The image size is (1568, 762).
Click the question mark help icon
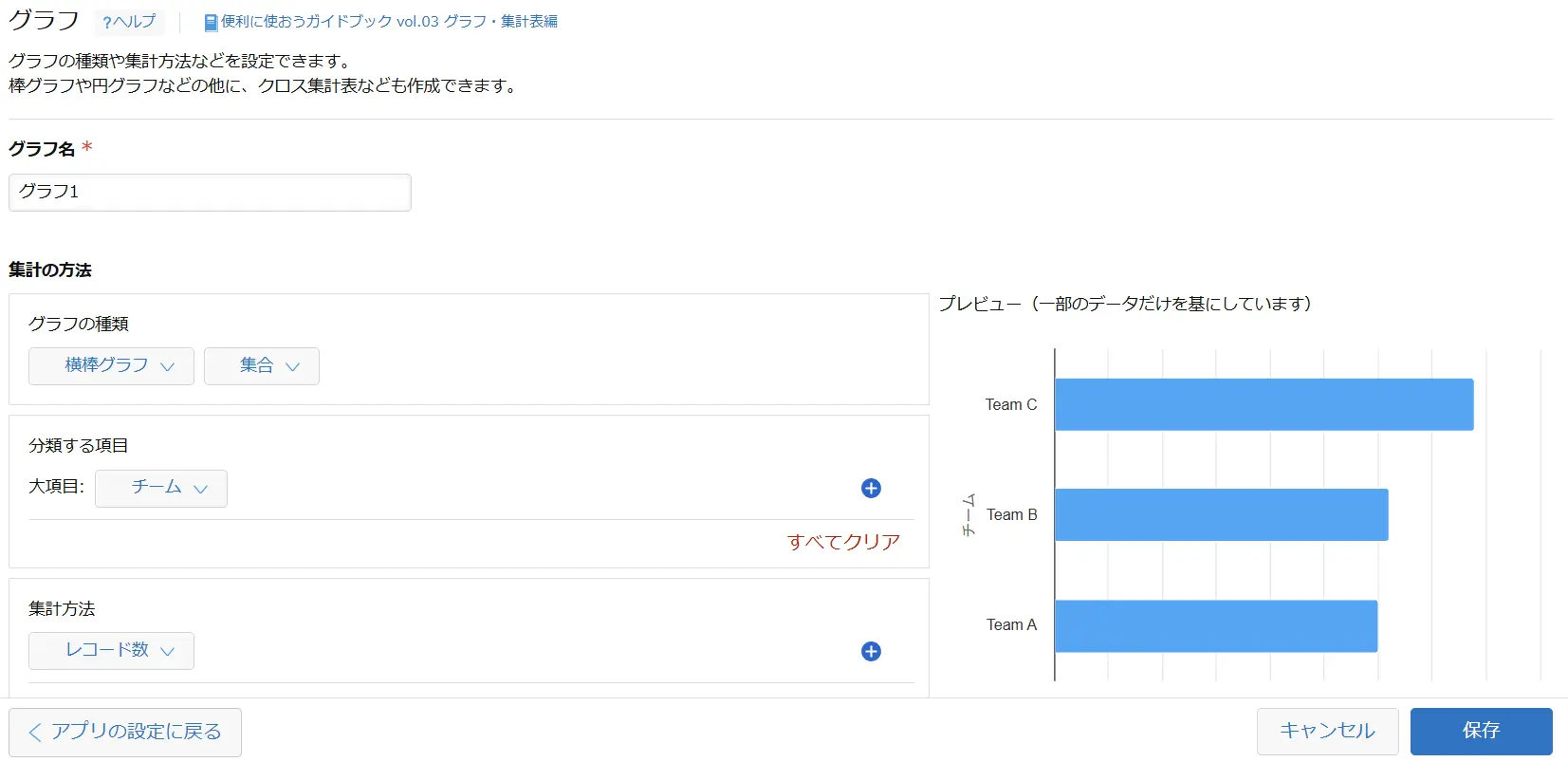pyautogui.click(x=107, y=23)
